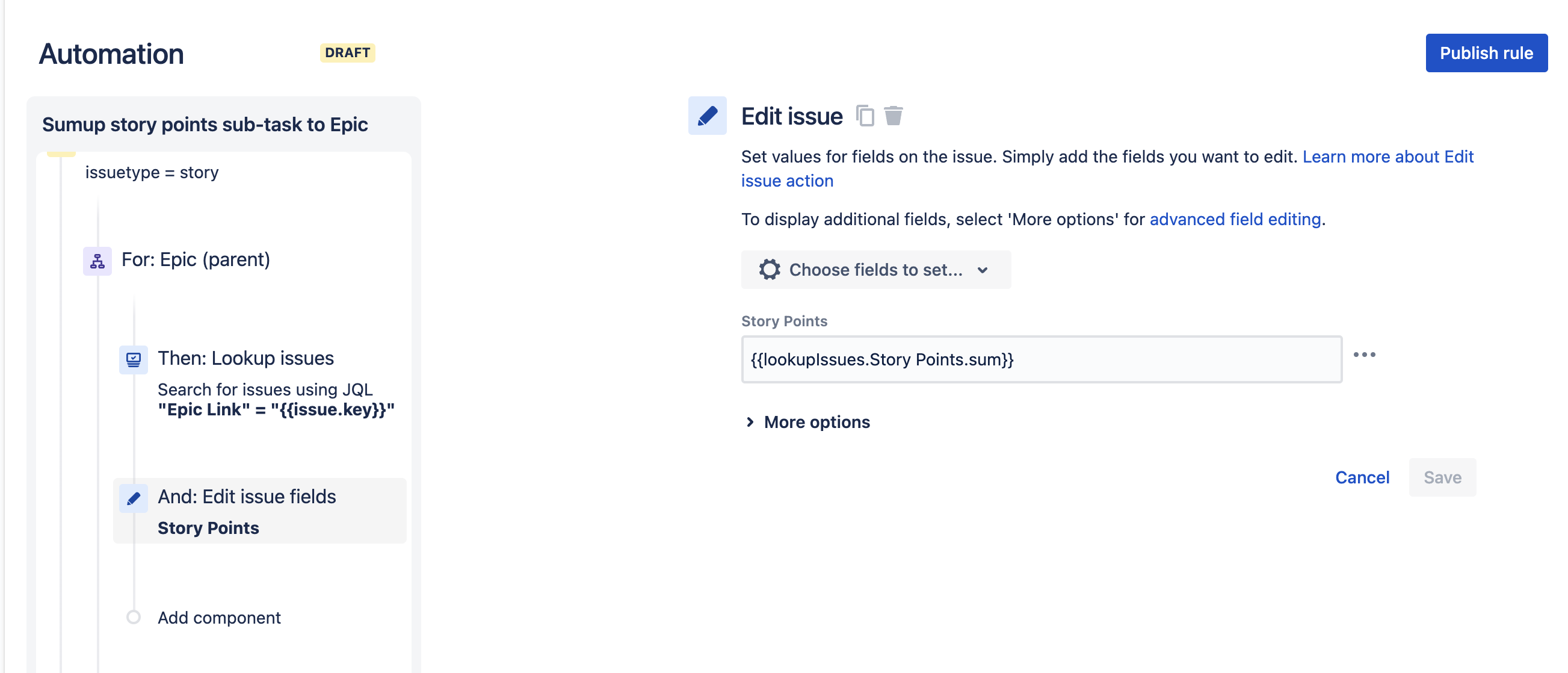
Task: Click the Cancel link
Action: click(1362, 477)
